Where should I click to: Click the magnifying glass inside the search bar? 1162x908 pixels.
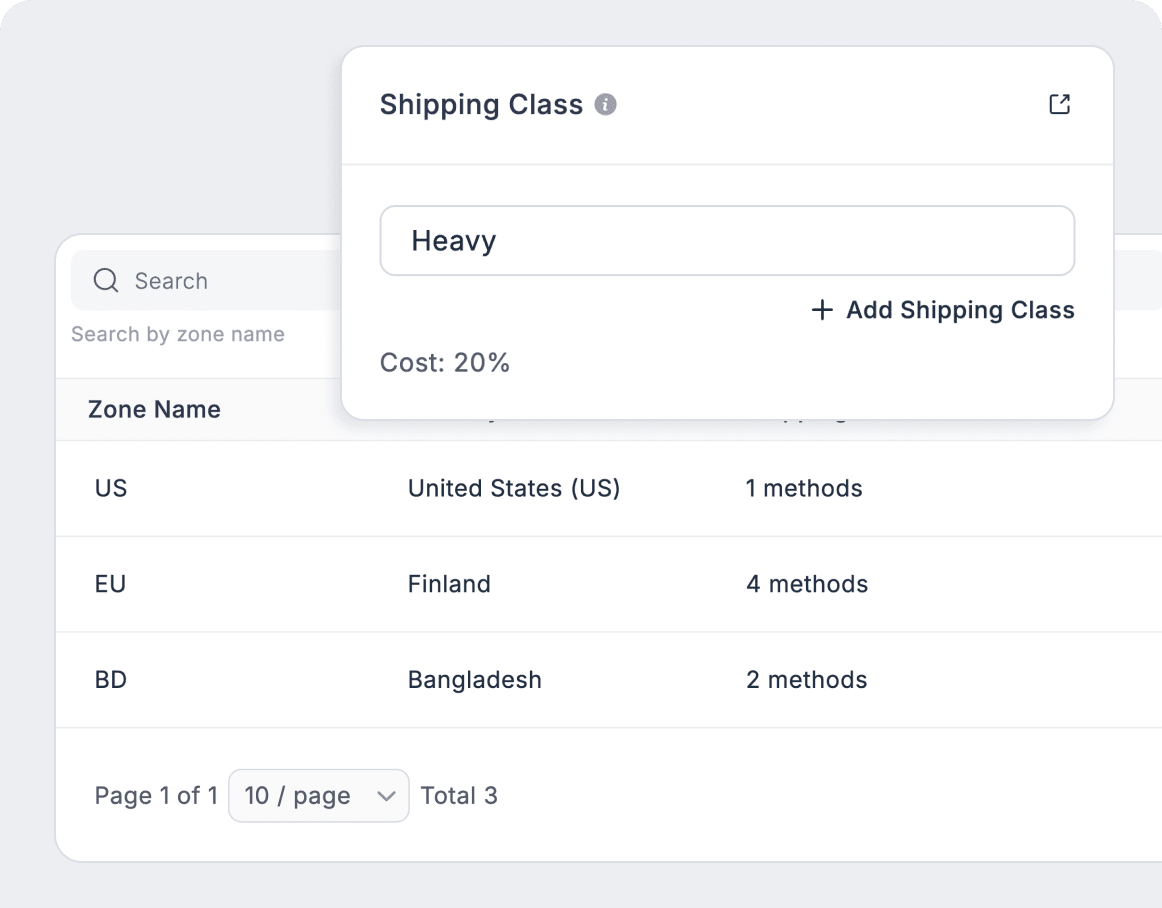(105, 281)
